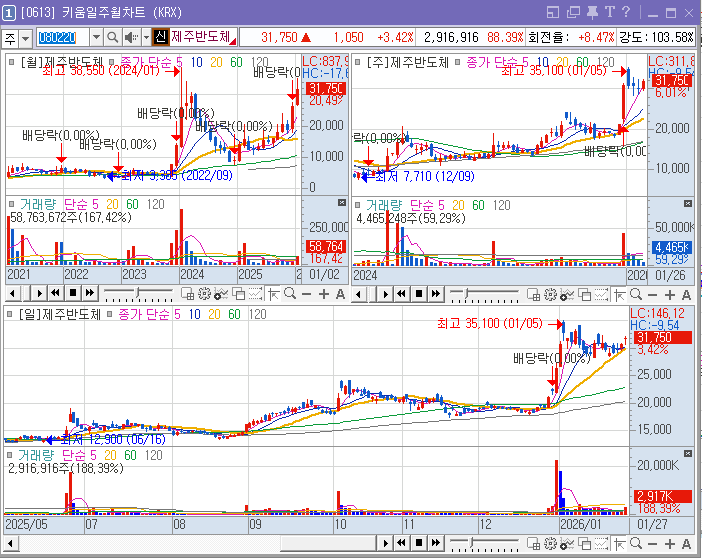
Task: Click the daily scrollbar's left arrow button
Action: tap(11, 544)
